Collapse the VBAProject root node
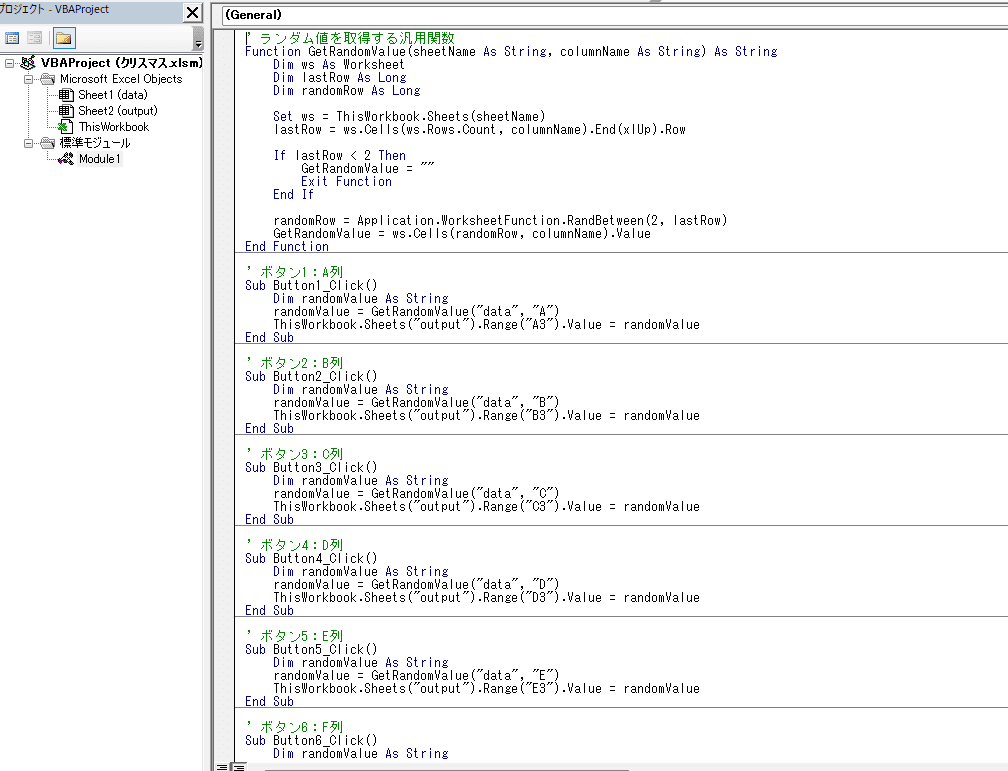 pos(9,63)
